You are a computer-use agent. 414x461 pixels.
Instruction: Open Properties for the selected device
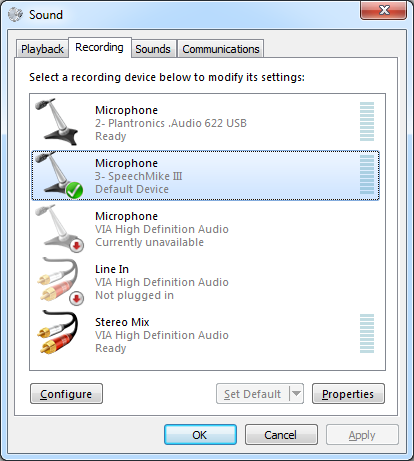[x=348, y=394]
